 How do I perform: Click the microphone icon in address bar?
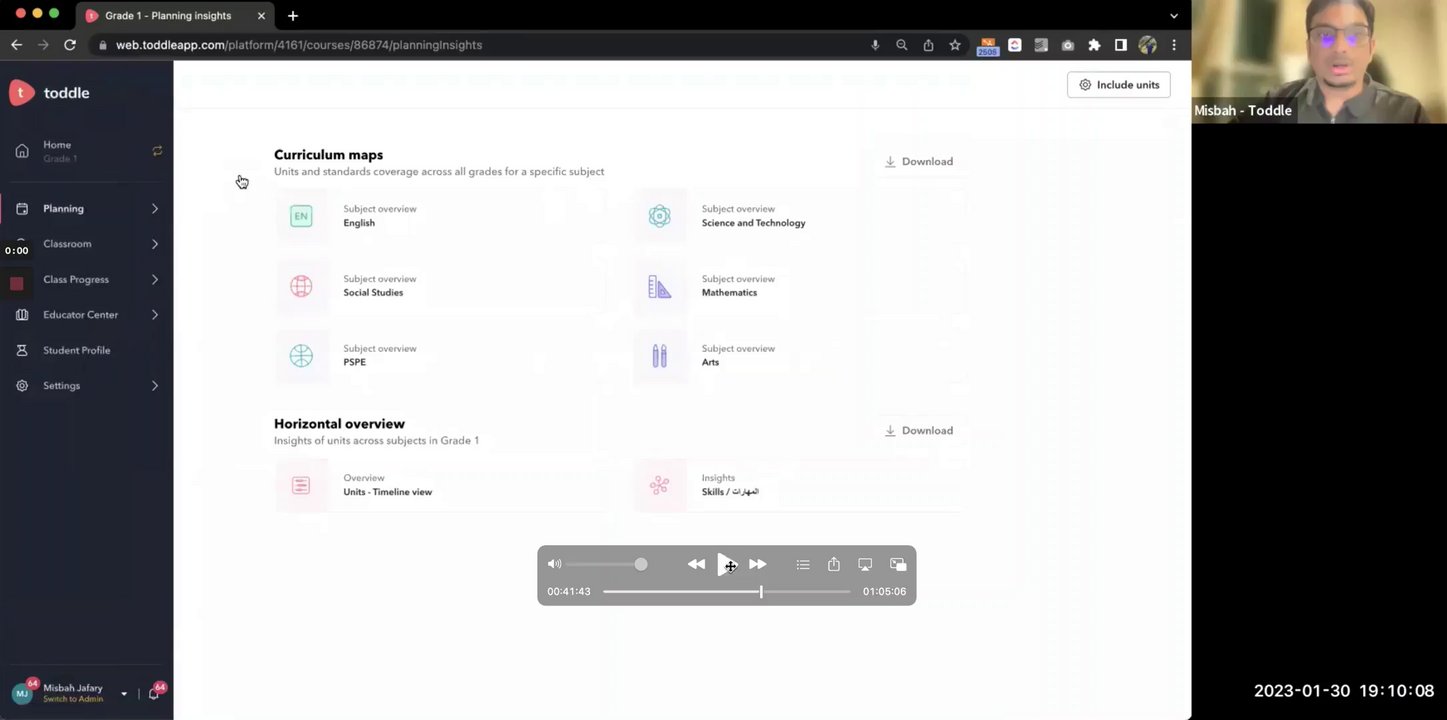point(875,45)
